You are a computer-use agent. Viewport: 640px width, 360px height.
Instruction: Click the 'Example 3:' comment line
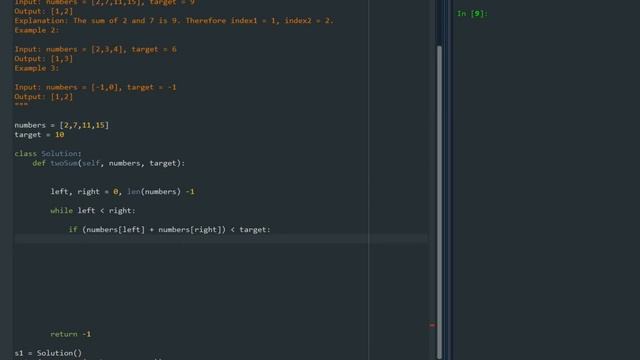coord(37,68)
